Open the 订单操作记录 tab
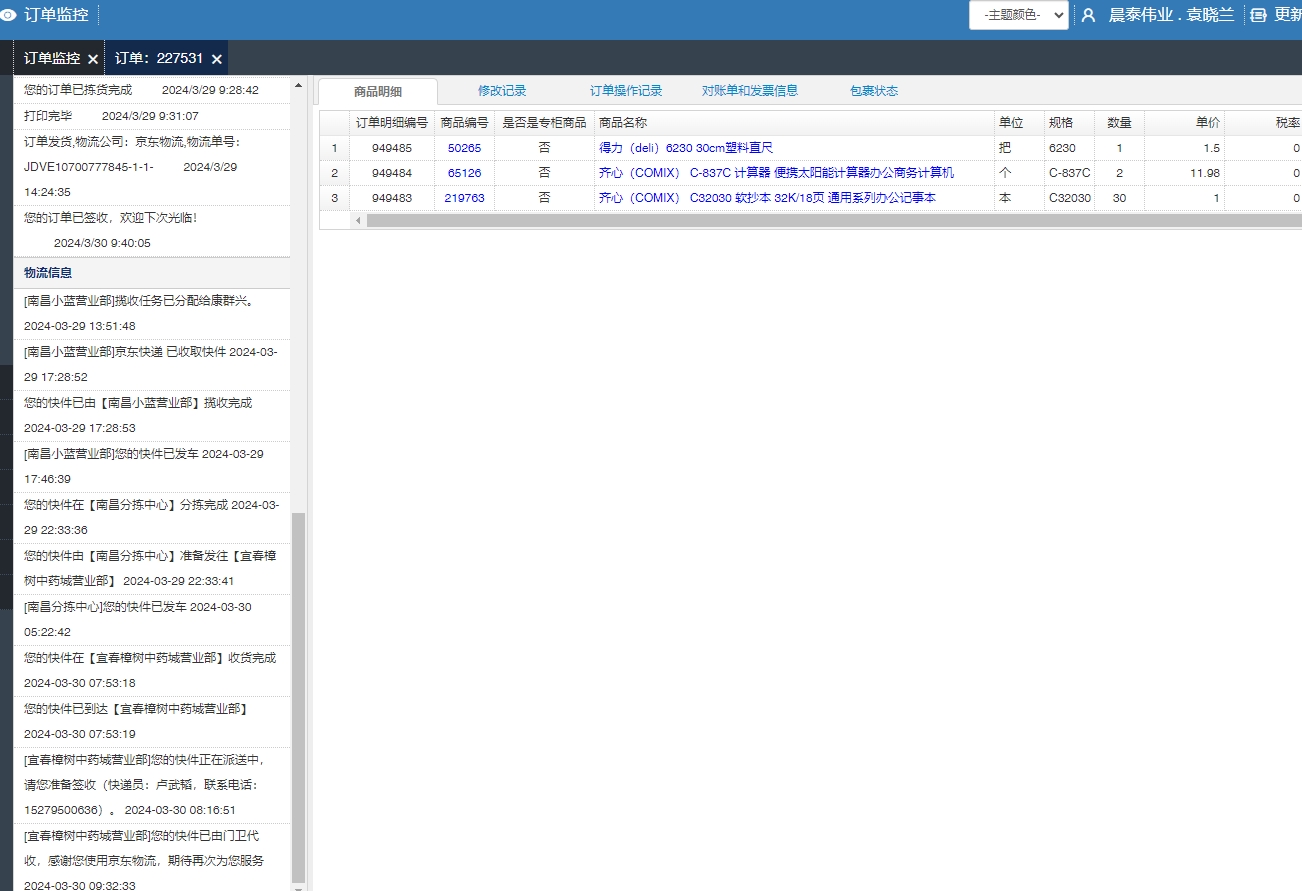 626,91
